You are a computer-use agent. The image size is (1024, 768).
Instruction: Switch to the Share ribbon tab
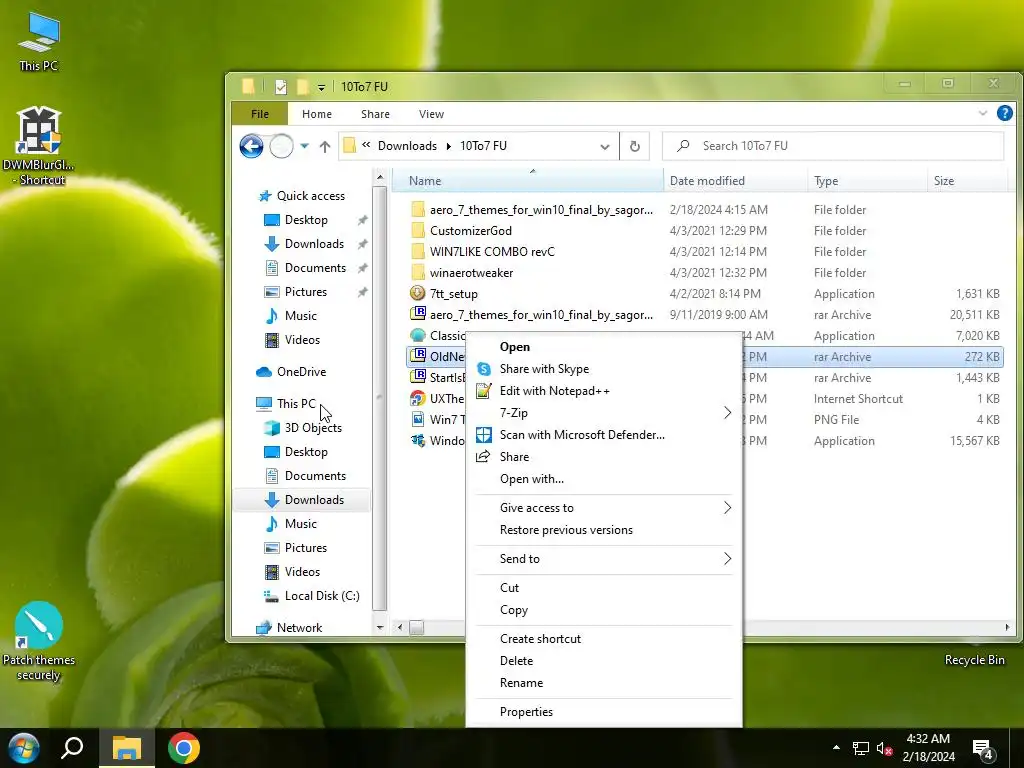pyautogui.click(x=376, y=114)
